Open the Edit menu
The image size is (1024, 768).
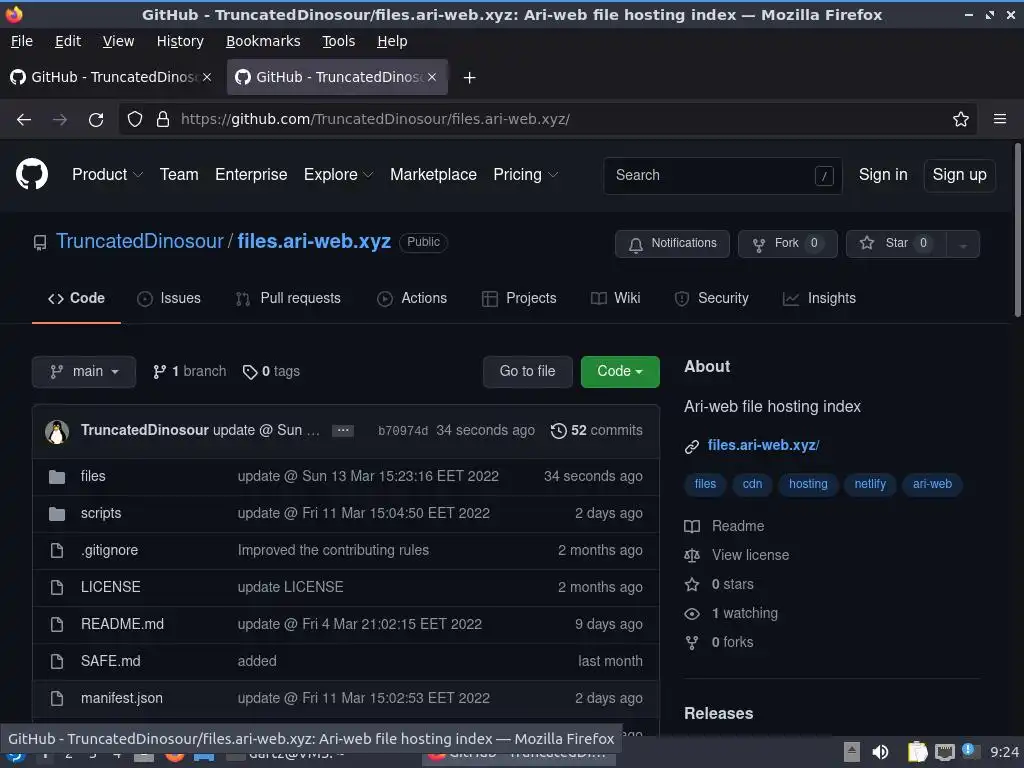68,41
